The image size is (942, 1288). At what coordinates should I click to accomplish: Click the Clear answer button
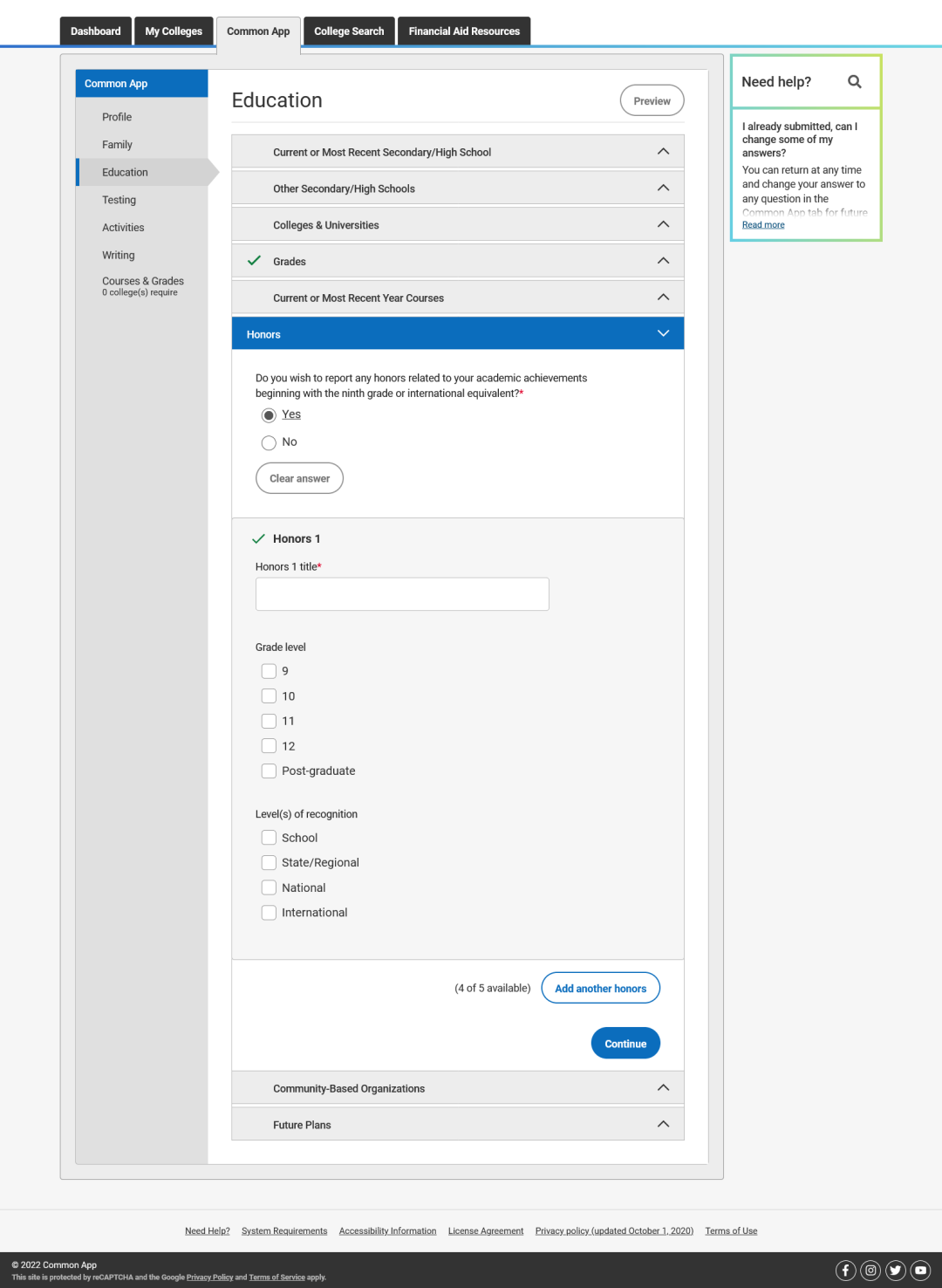click(300, 478)
